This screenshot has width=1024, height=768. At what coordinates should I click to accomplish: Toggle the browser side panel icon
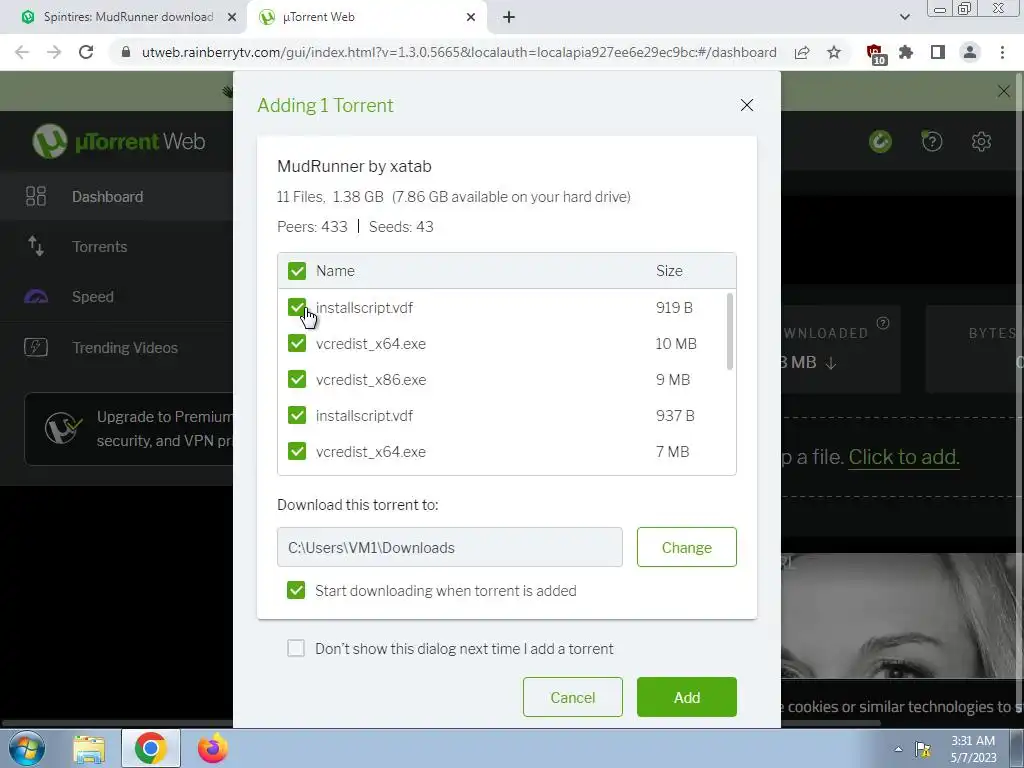(x=938, y=52)
